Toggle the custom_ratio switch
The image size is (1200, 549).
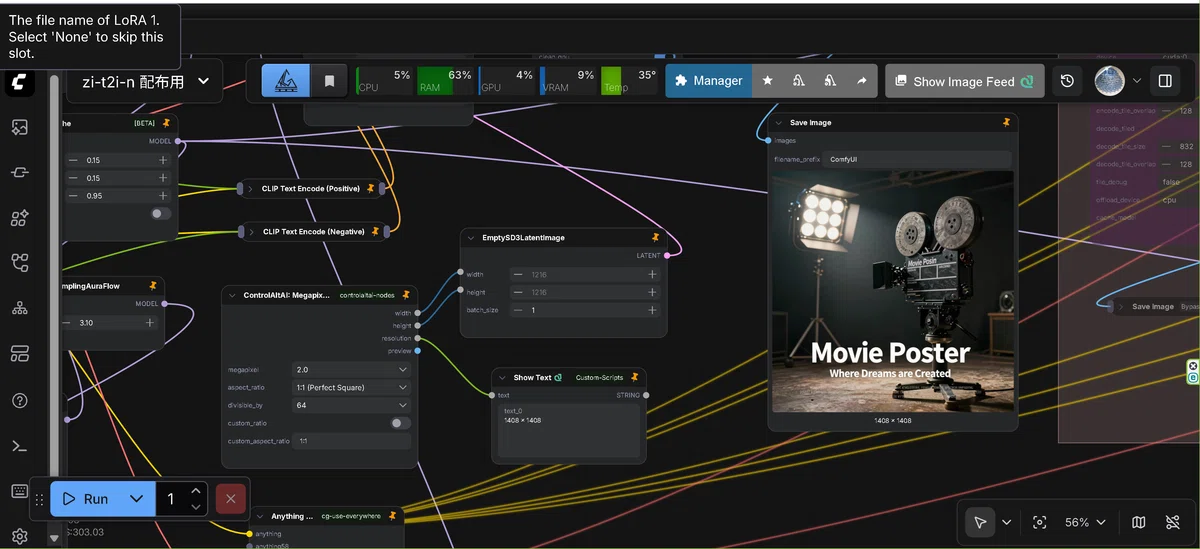[x=400, y=423]
